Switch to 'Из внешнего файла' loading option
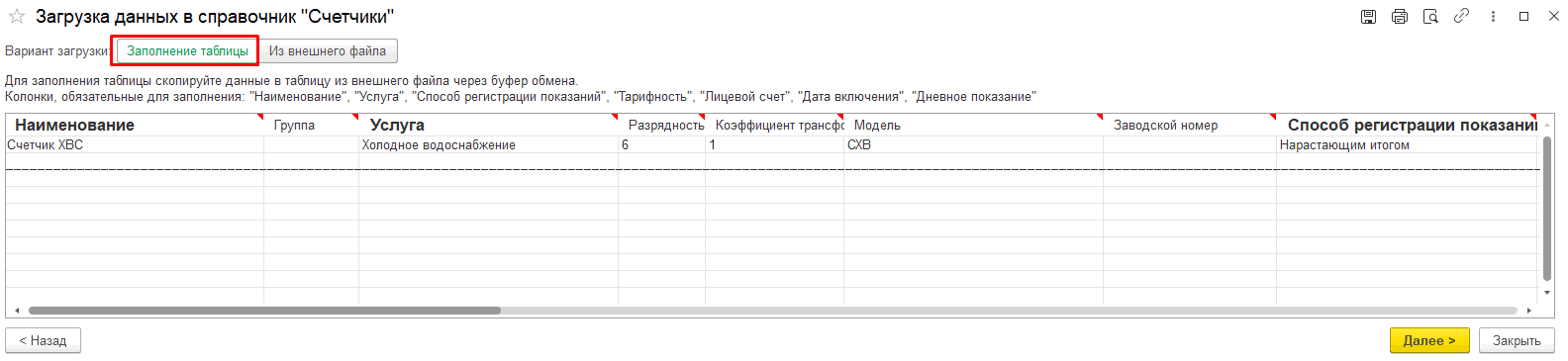The width and height of the screenshot is (1568, 361). (x=328, y=51)
